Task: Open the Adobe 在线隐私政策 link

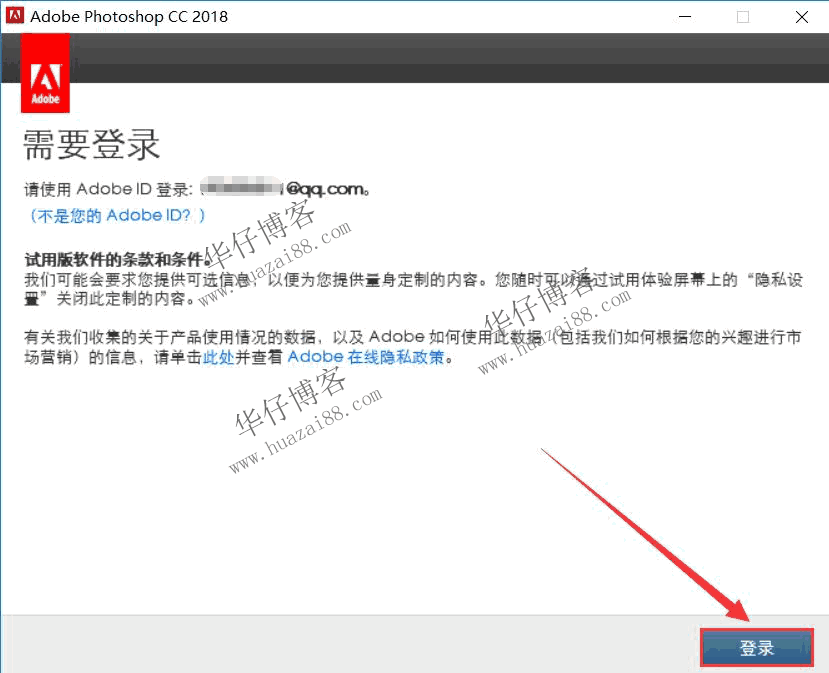Action: click(x=366, y=357)
